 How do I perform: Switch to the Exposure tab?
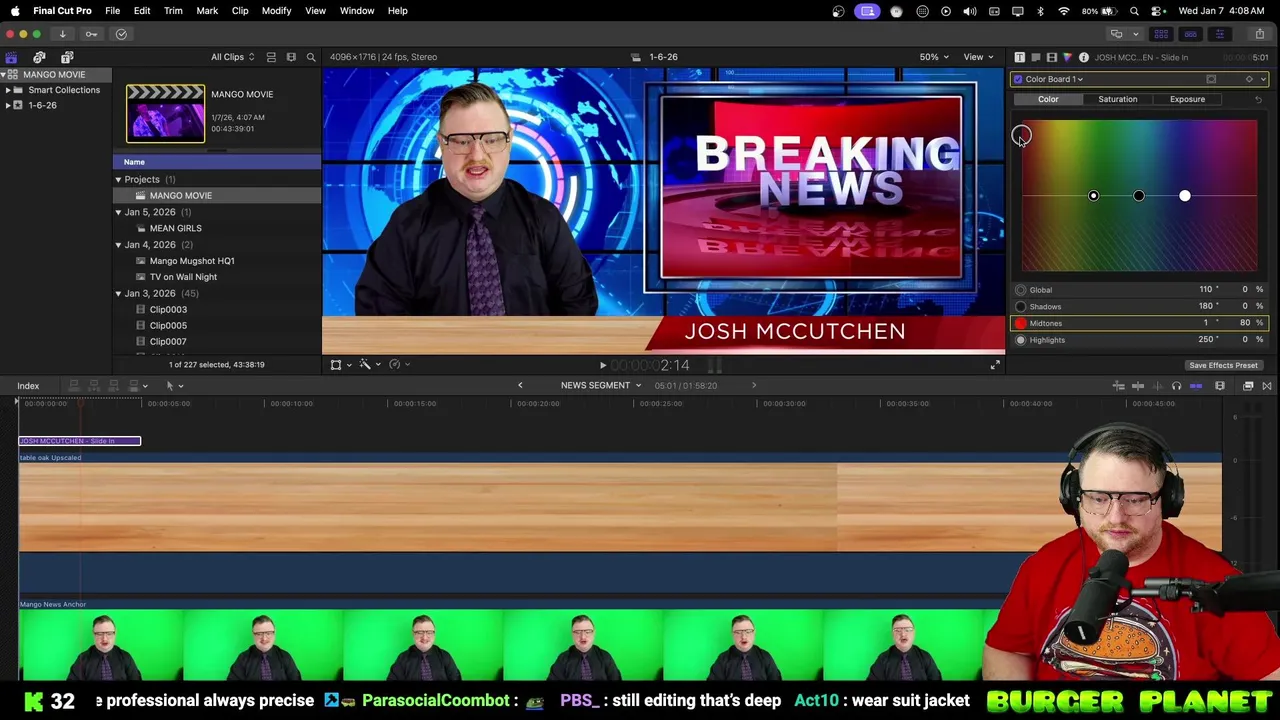[x=1187, y=99]
